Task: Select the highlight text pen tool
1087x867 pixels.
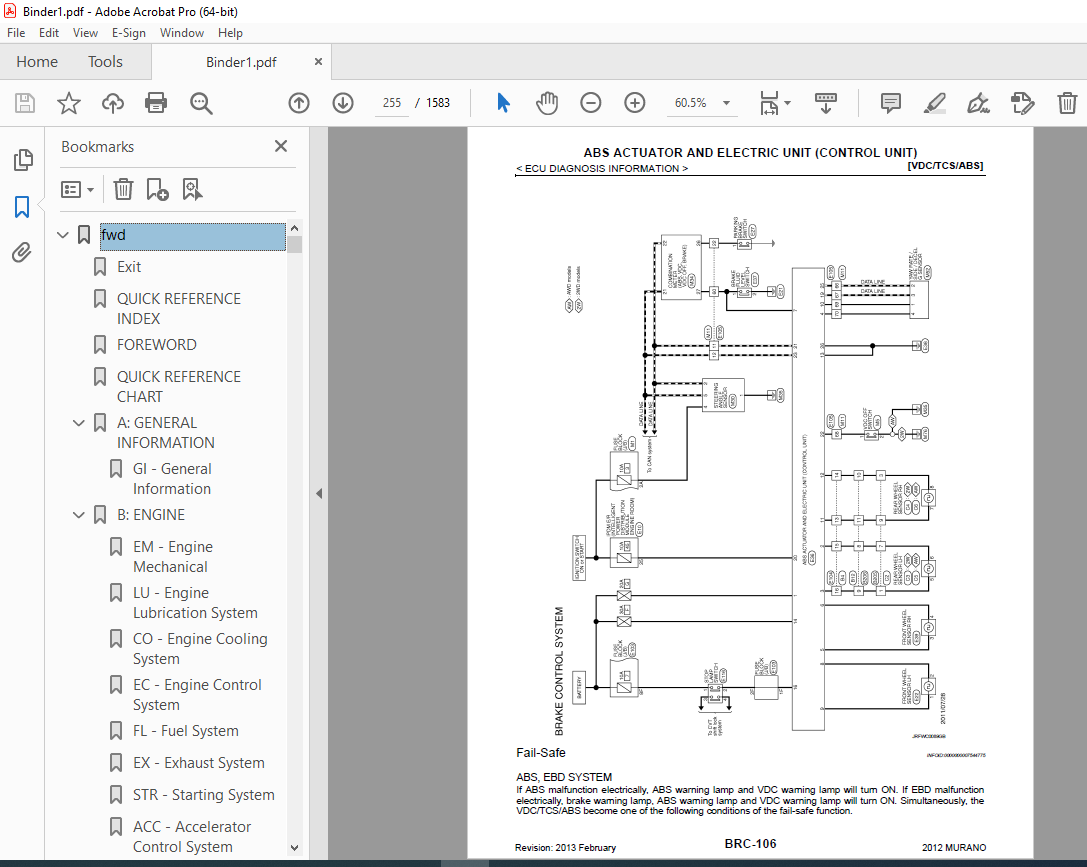Action: 934,103
